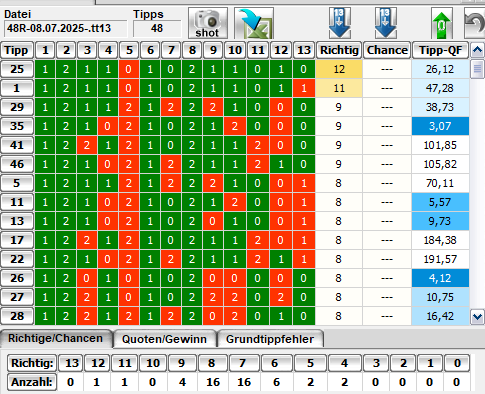Open the Quoten/Gewinn tab

click(x=164, y=339)
